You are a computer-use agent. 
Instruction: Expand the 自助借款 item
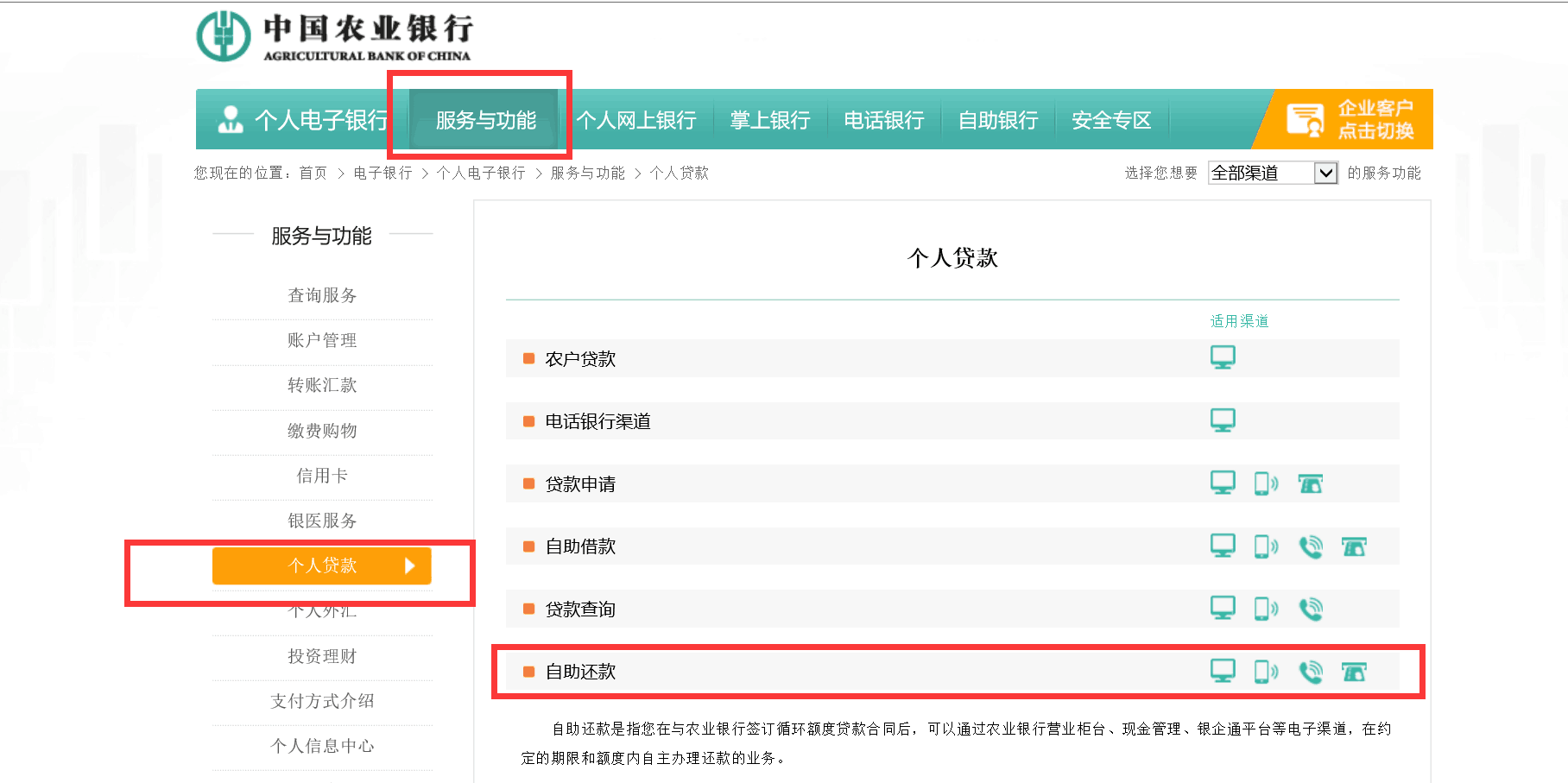[952, 546]
